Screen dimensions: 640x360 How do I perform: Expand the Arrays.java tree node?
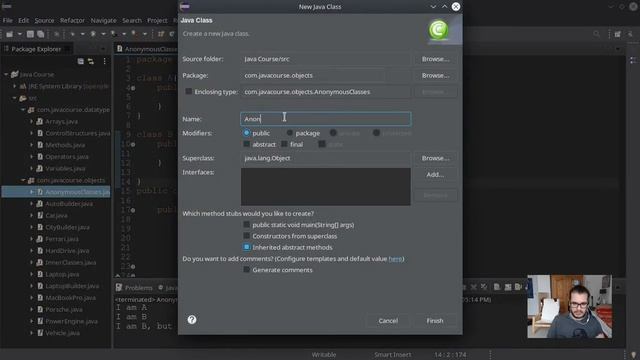pos(31,121)
